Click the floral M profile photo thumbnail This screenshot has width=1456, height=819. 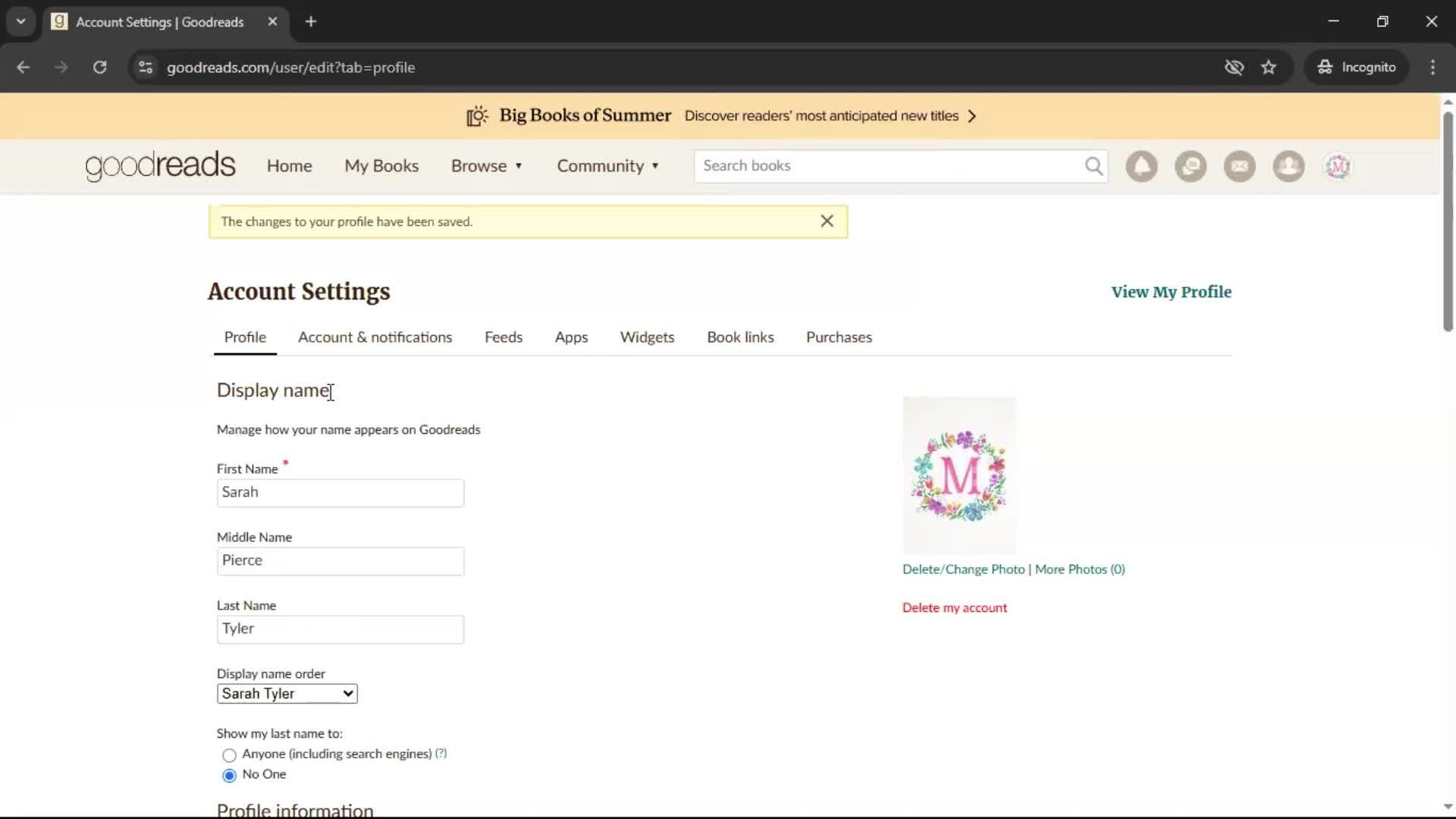click(959, 475)
